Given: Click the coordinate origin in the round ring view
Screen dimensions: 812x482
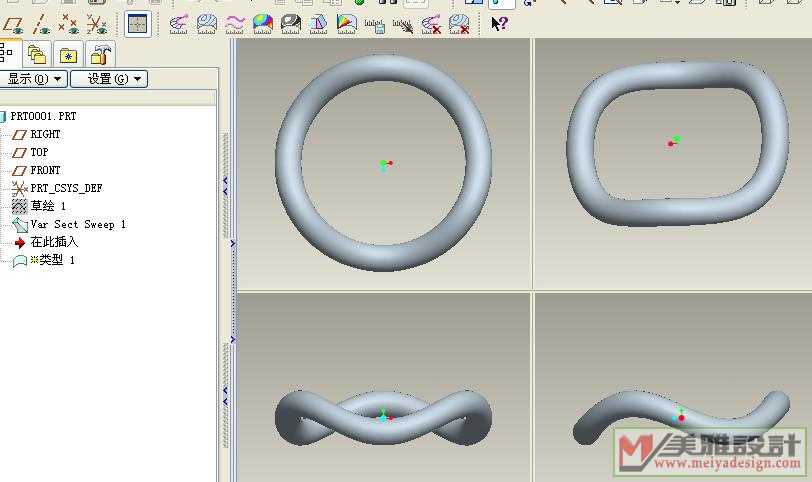Looking at the screenshot, I should [x=384, y=165].
